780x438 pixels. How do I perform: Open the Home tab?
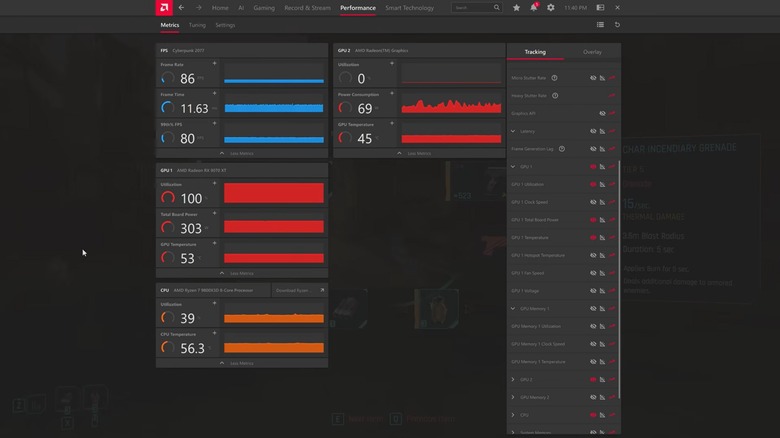pyautogui.click(x=220, y=8)
